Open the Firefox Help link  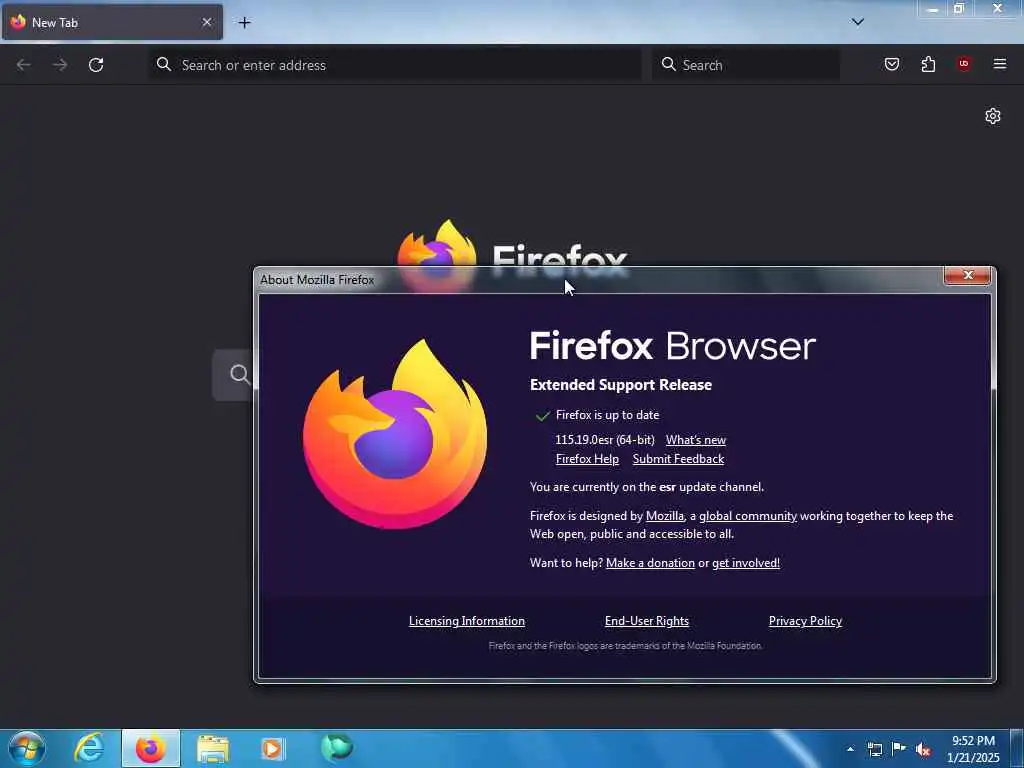coord(587,459)
